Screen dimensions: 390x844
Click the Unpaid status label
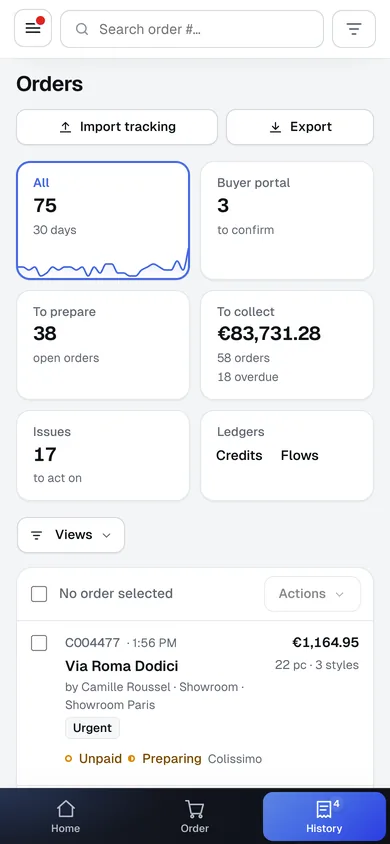100,759
